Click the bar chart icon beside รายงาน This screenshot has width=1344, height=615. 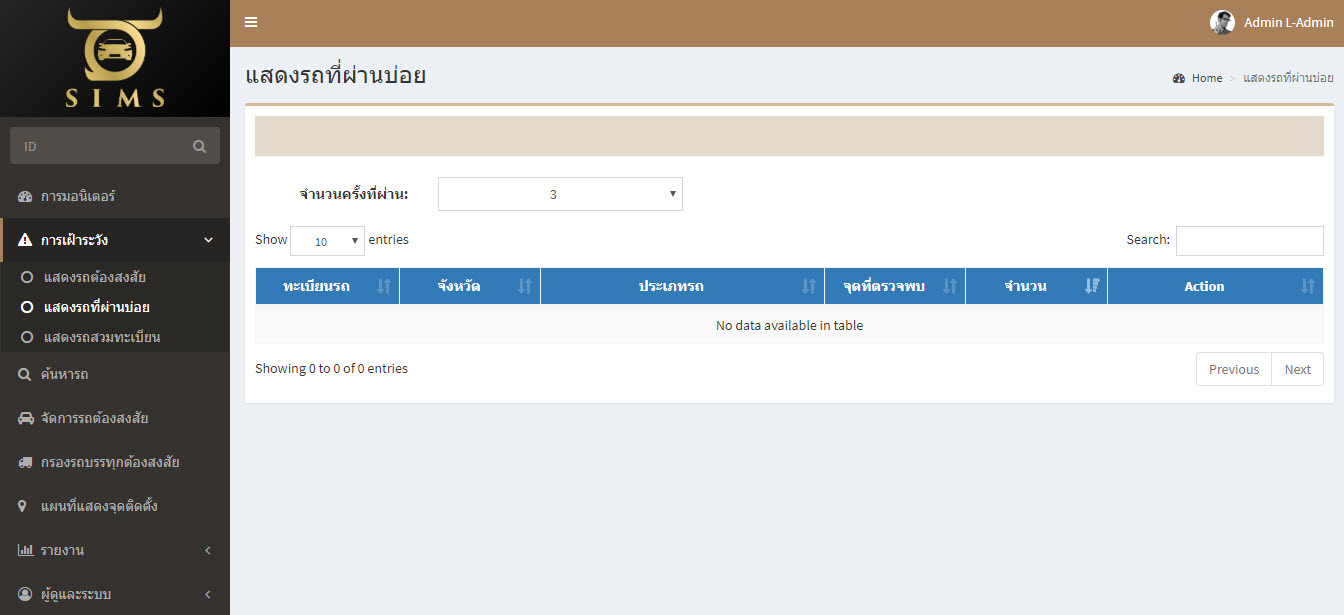coord(25,550)
